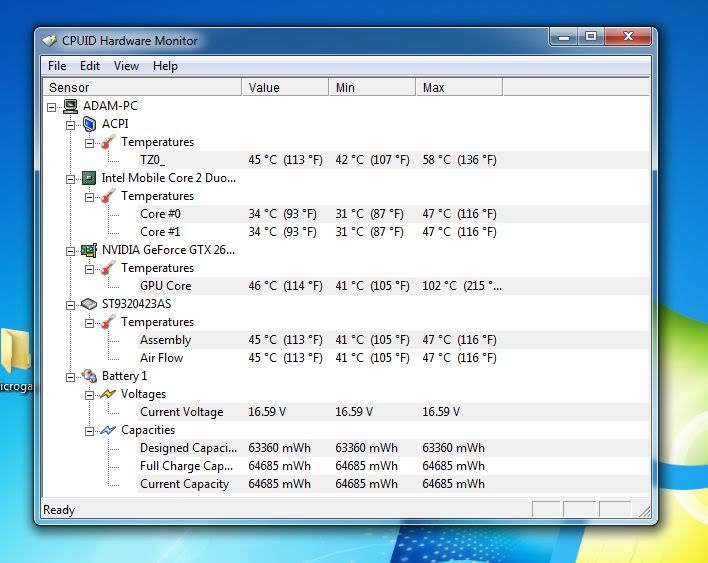Click the Ready status bar text
This screenshot has height=563, width=708.
(x=59, y=510)
